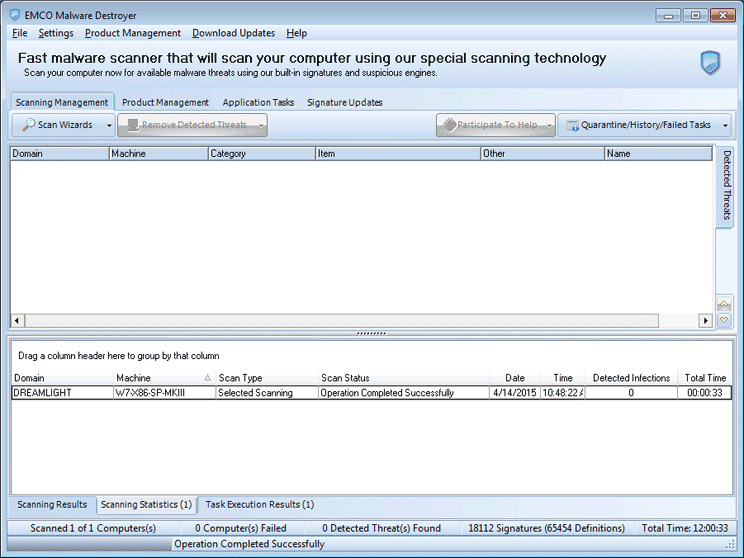Switch to the Signature Updates tab
This screenshot has height=558, width=744.
(x=344, y=102)
